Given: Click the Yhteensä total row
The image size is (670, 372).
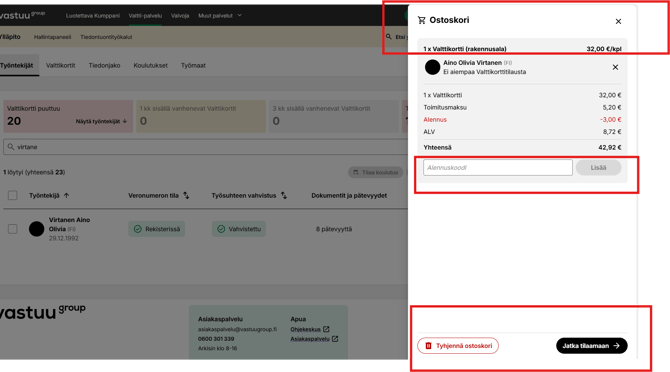Looking at the screenshot, I should tap(522, 147).
